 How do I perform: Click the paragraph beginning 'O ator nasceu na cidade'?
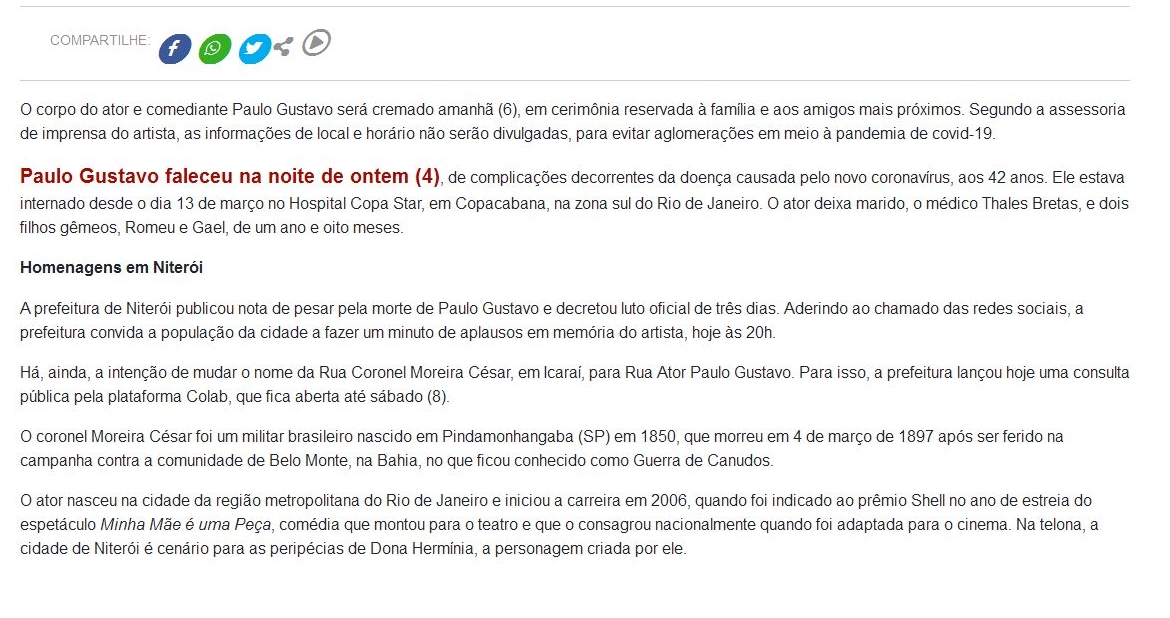(559, 525)
